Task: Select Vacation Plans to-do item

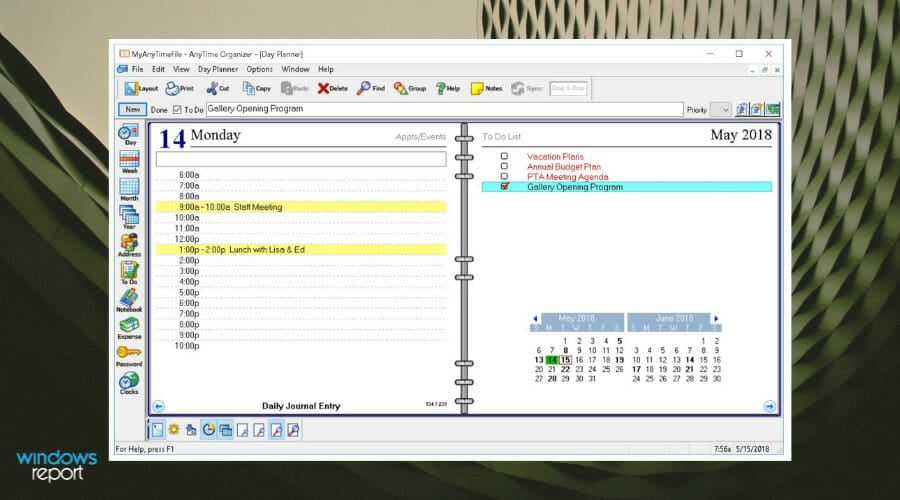Action: (x=555, y=156)
